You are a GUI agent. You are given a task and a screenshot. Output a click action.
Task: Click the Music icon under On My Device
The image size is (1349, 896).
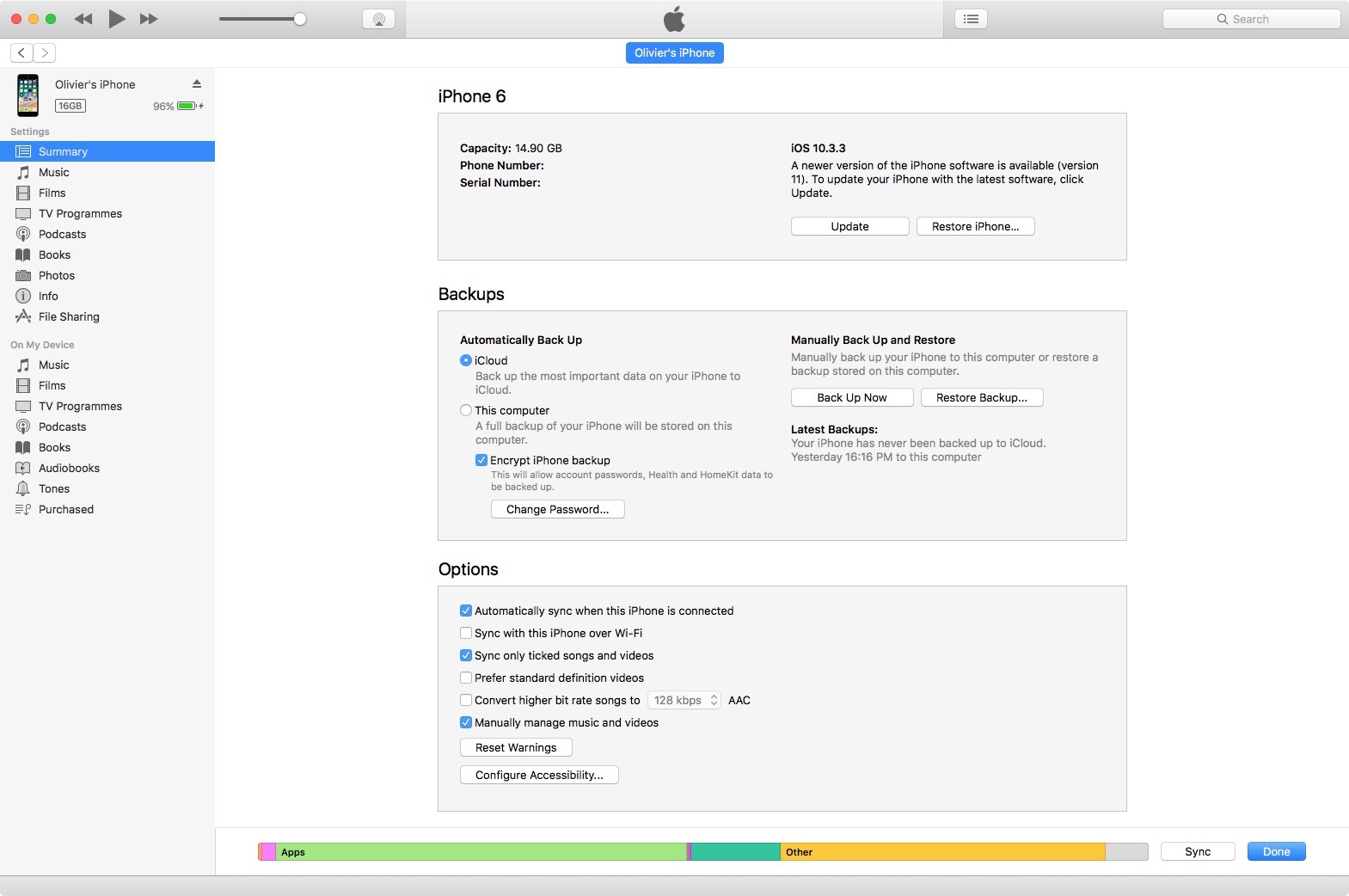(23, 365)
